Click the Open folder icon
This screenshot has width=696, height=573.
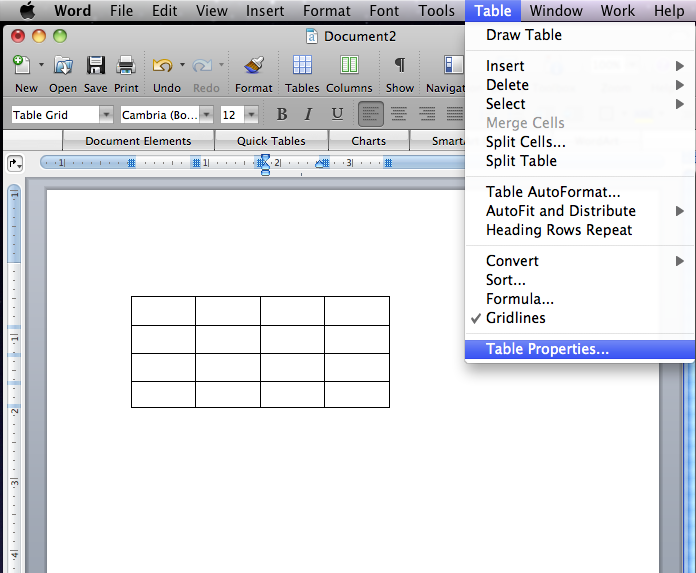(63, 65)
